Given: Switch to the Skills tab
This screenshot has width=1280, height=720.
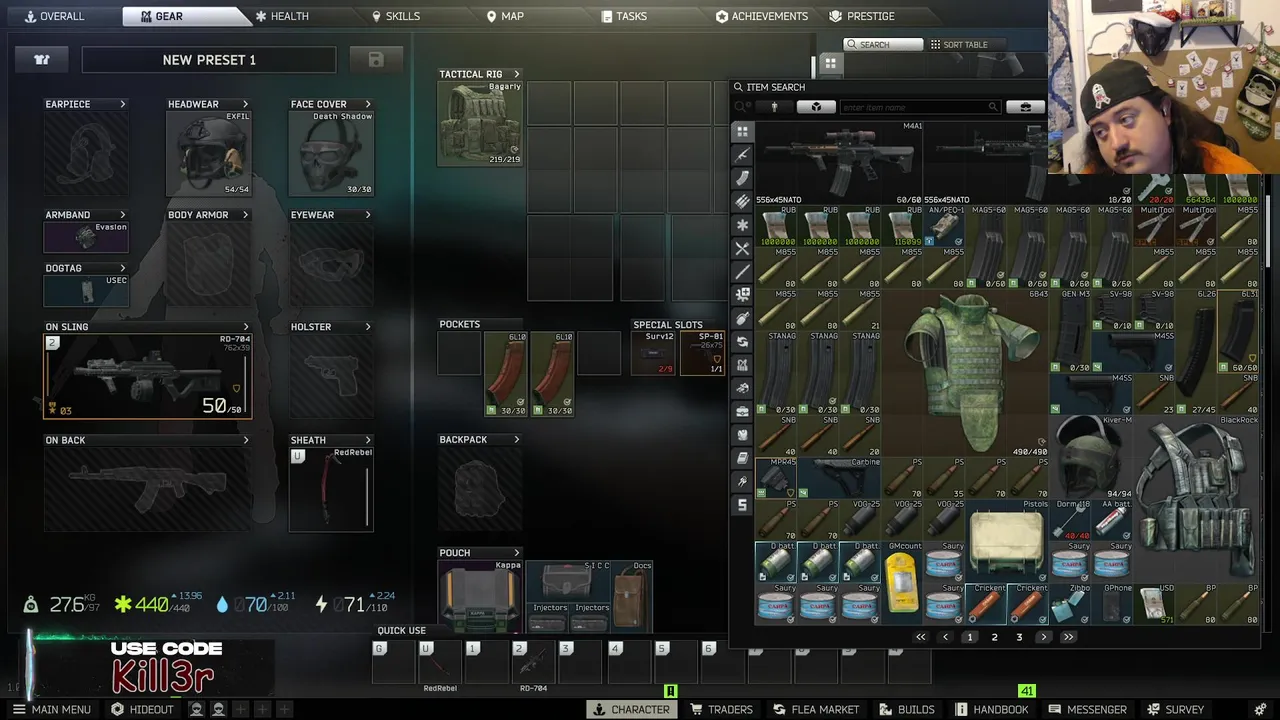Looking at the screenshot, I should tap(396, 16).
